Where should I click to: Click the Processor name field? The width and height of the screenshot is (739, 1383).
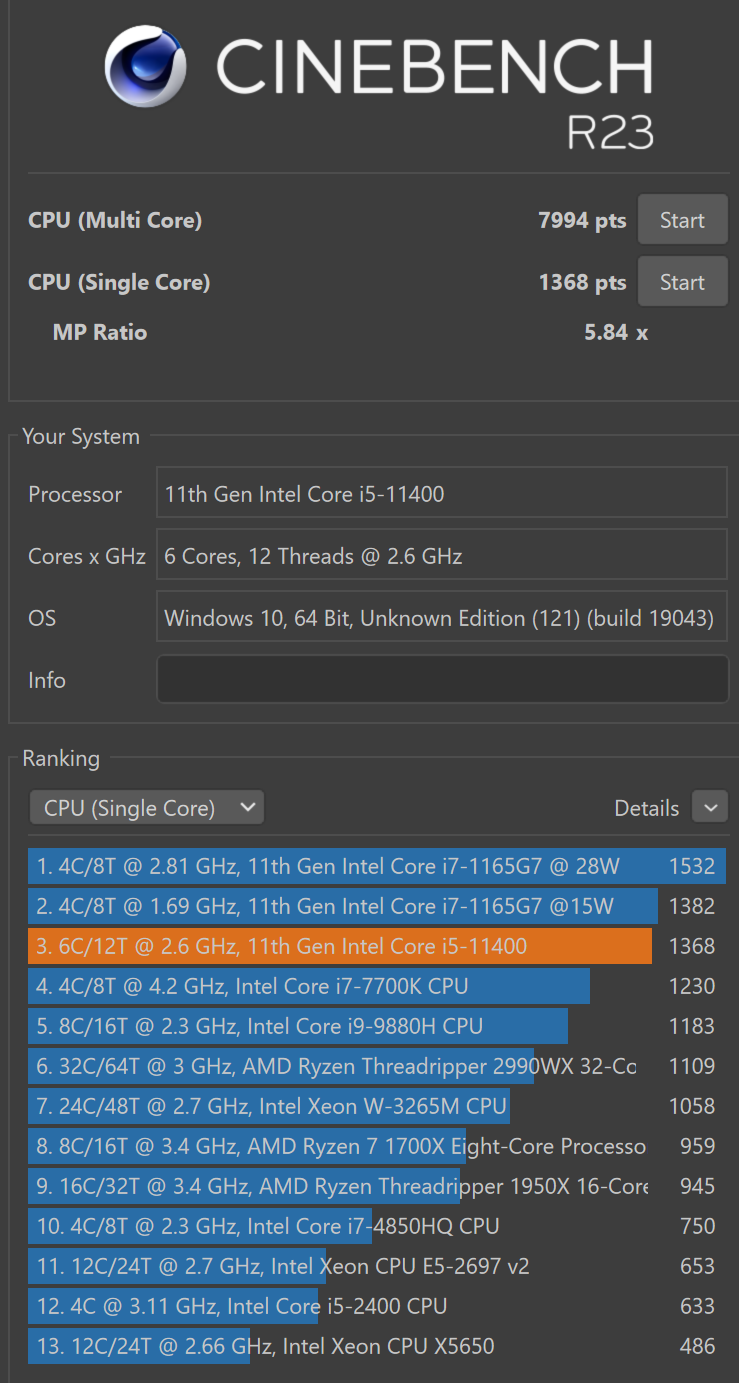[442, 494]
